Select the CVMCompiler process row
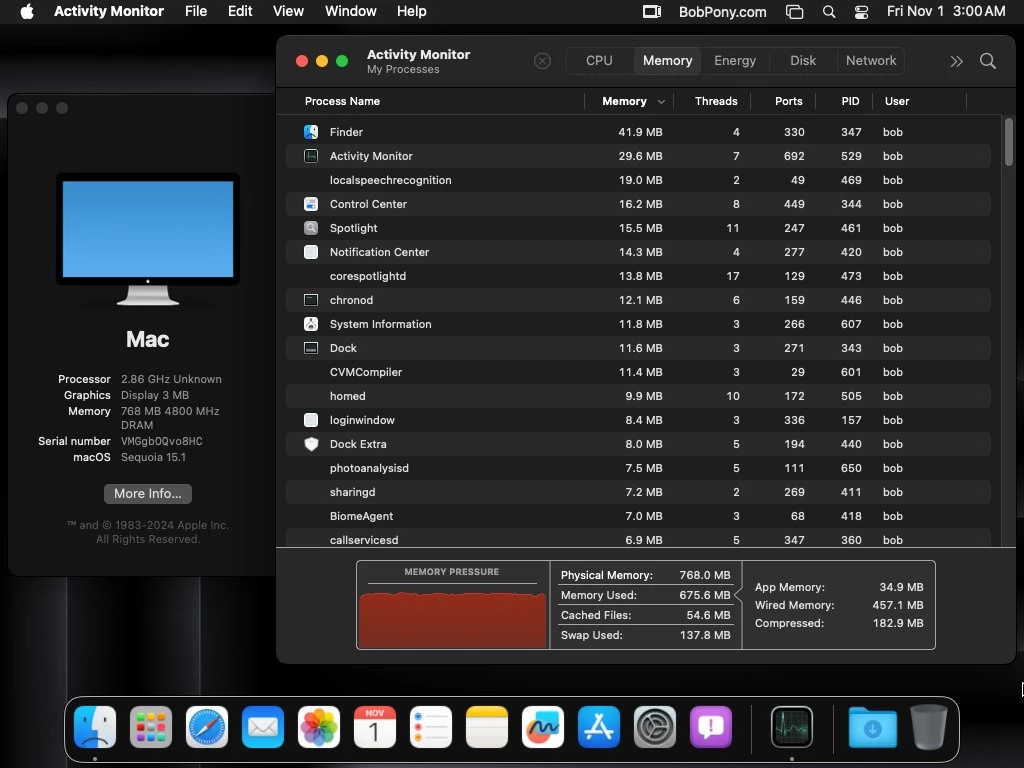Viewport: 1024px width, 768px height. pyautogui.click(x=638, y=372)
